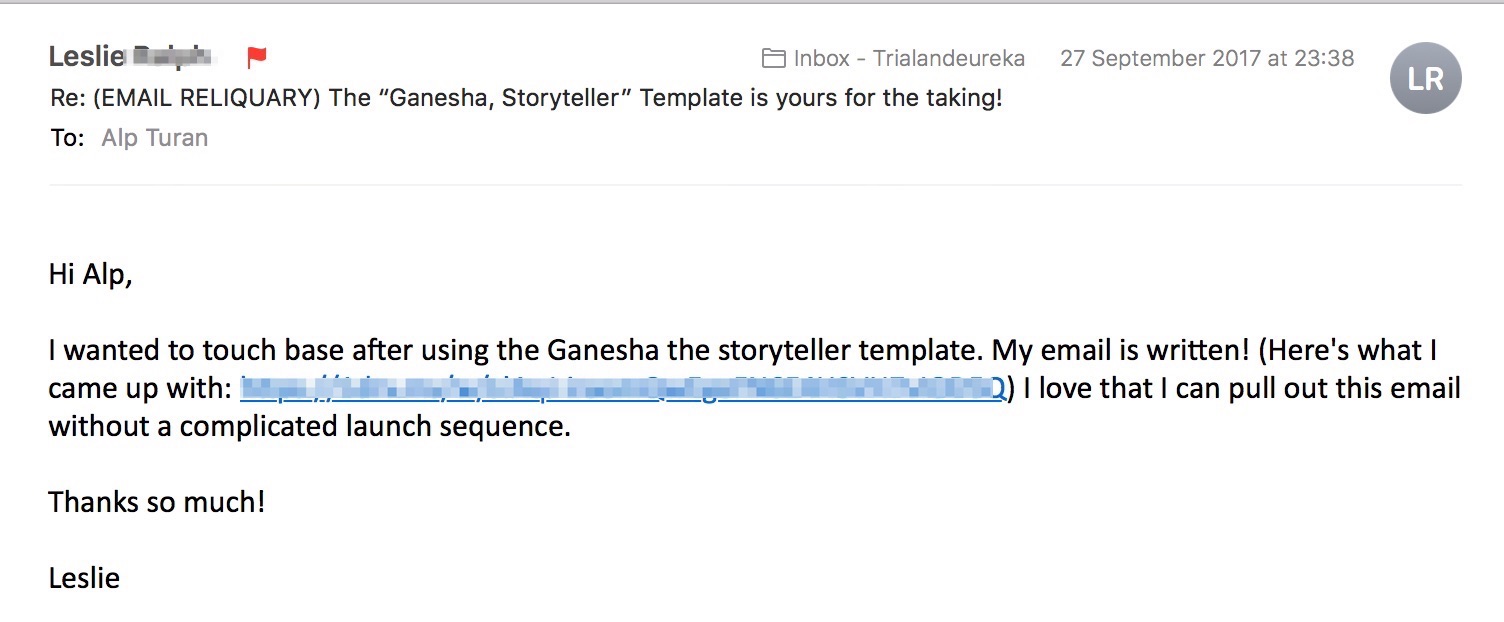
Task: Click the blurred surname beside Leslie
Action: point(172,58)
